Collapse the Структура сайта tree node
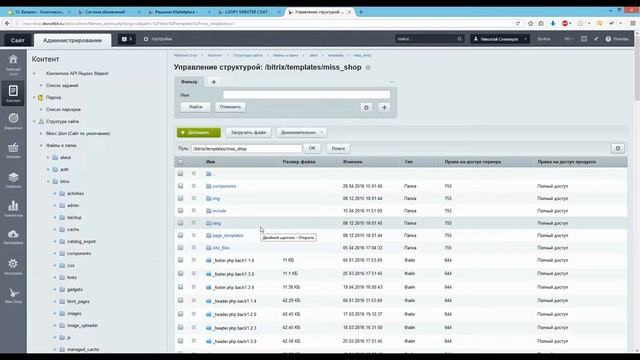The height and width of the screenshot is (360, 640). coord(34,122)
